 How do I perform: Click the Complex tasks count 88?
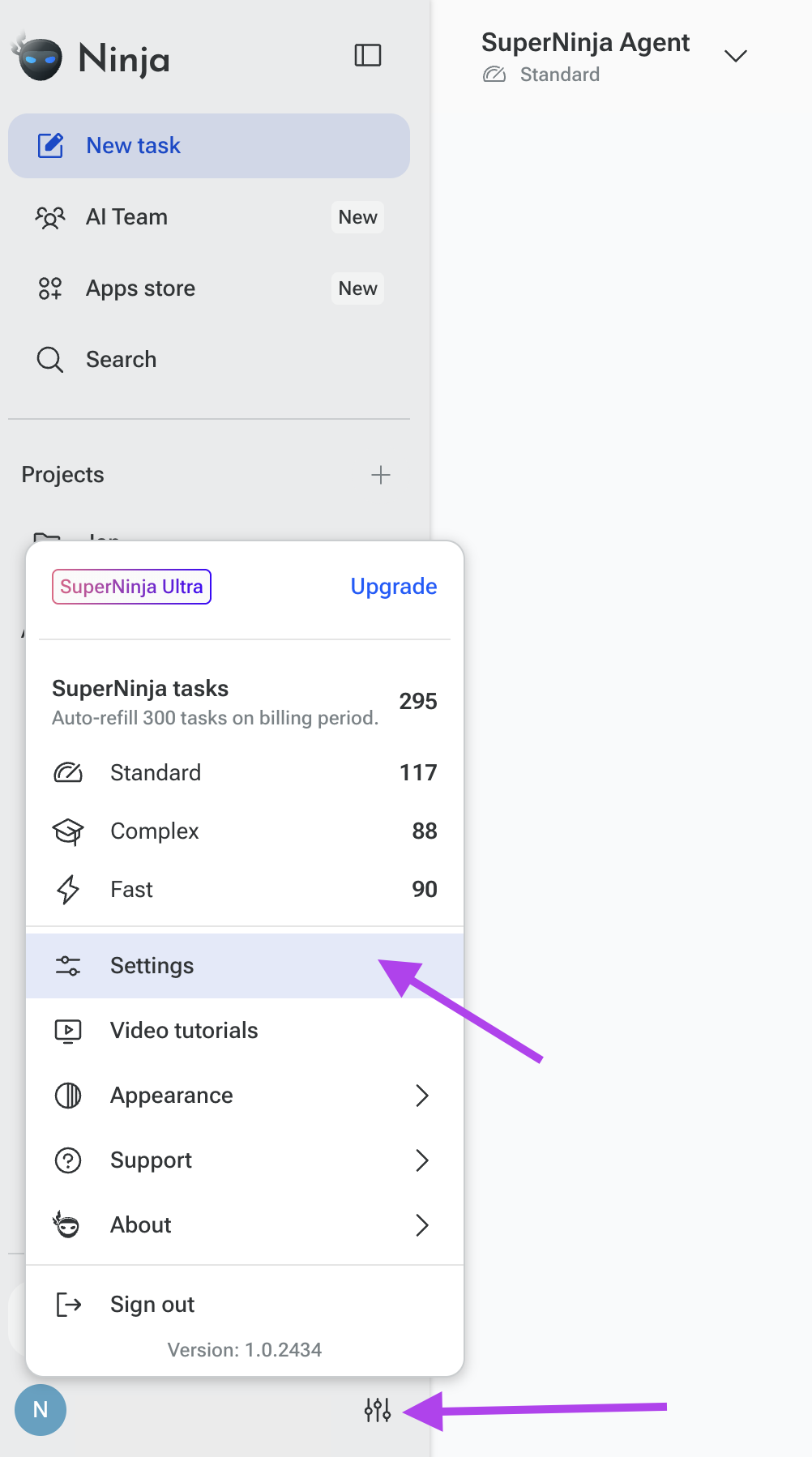click(425, 831)
